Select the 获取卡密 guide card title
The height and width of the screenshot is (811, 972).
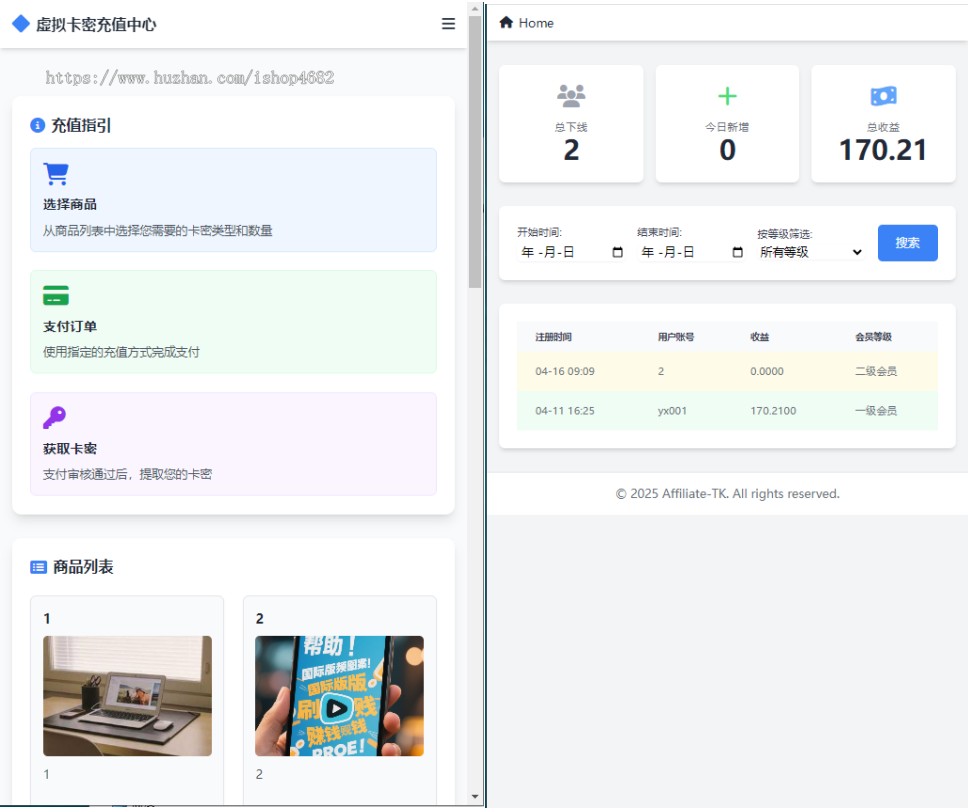[x=70, y=450]
